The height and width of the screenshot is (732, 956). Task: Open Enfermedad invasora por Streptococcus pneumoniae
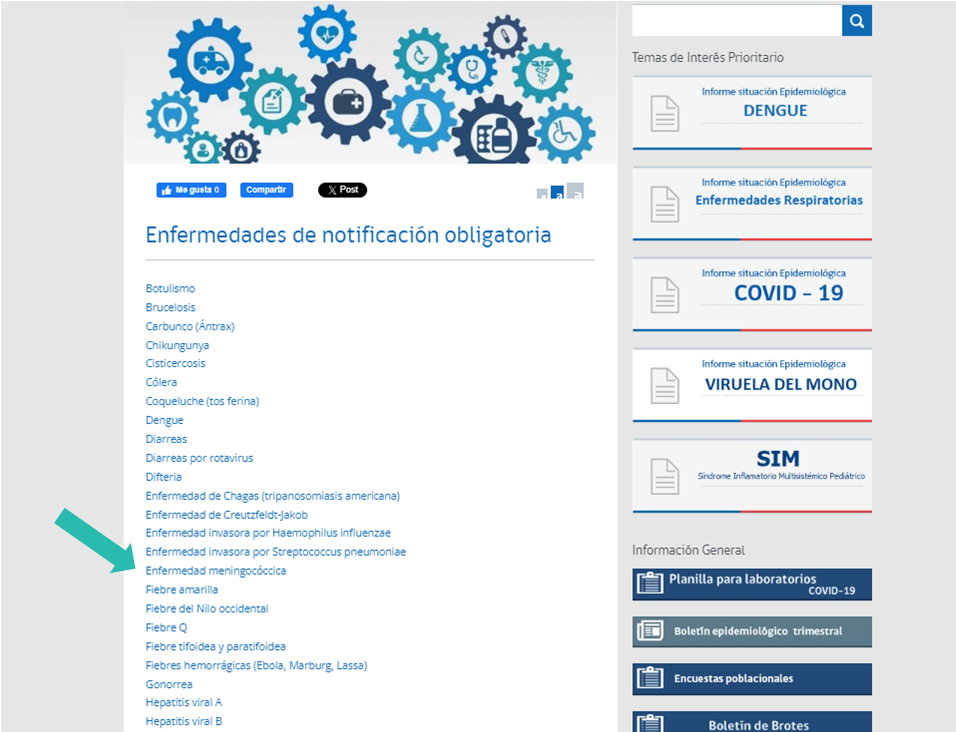pyautogui.click(x=276, y=552)
